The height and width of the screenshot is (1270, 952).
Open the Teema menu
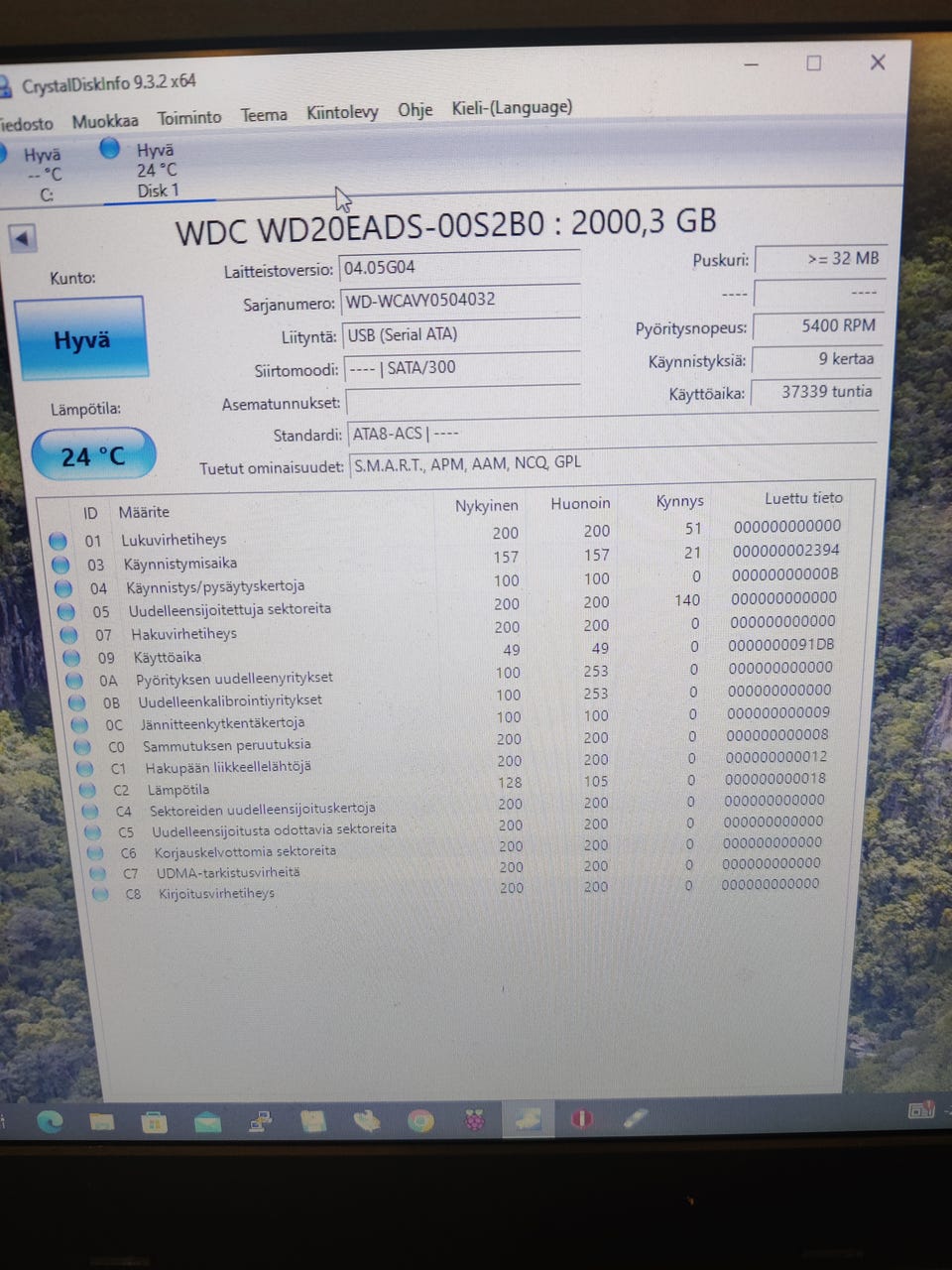pos(264,115)
